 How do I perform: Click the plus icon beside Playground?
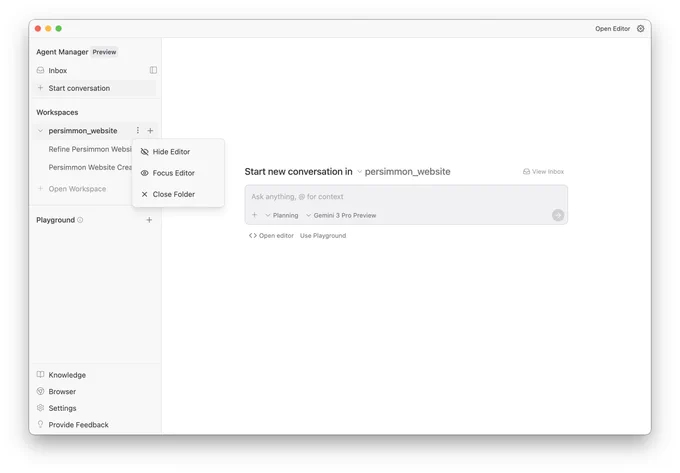coord(149,220)
